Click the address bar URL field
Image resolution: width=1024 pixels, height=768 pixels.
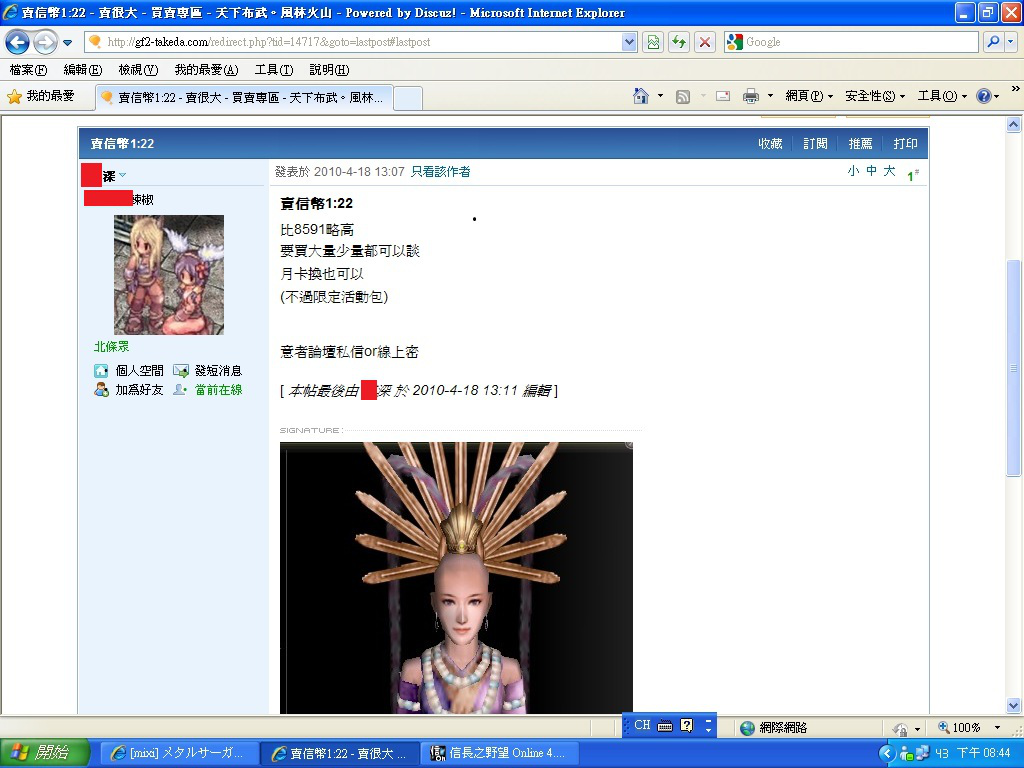(x=353, y=42)
